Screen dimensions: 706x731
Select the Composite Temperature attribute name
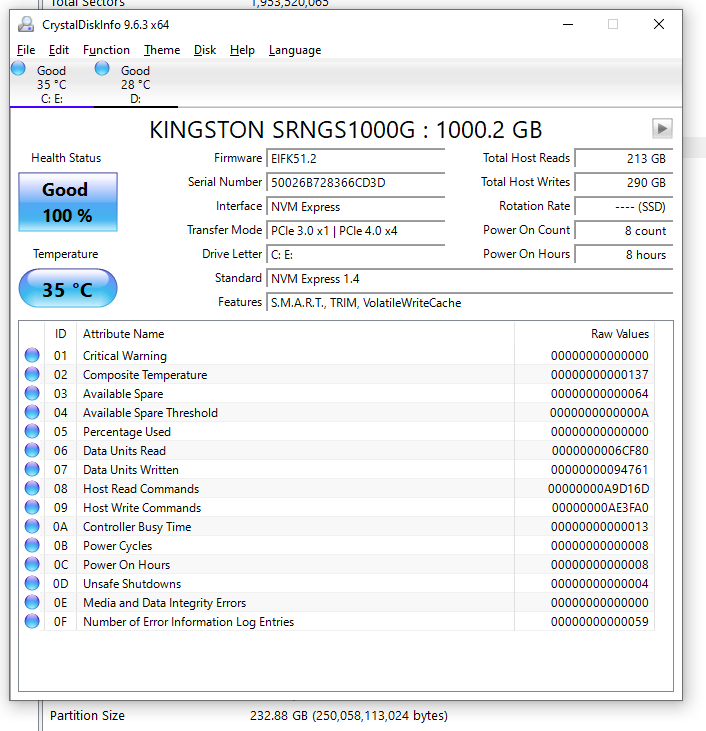(145, 375)
